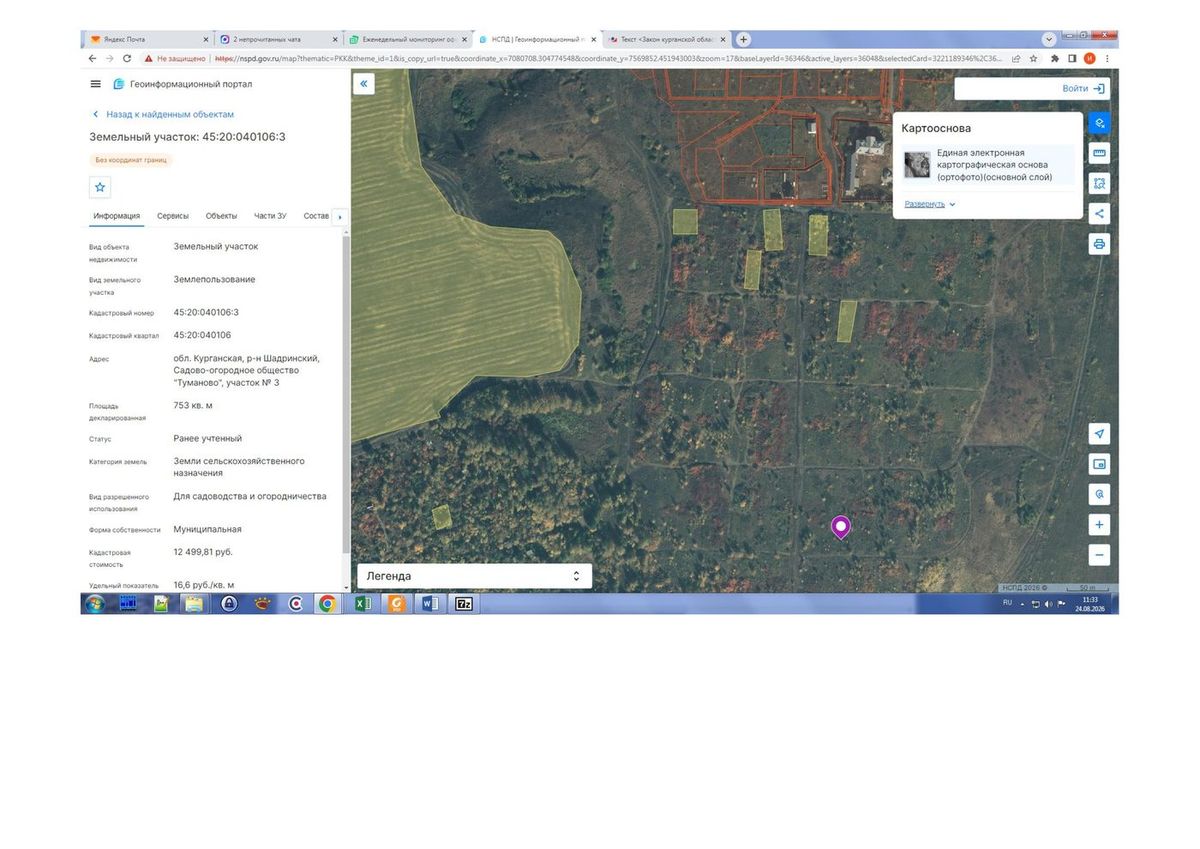1200x849 pixels.
Task: Open Excel from the taskbar
Action: (363, 604)
